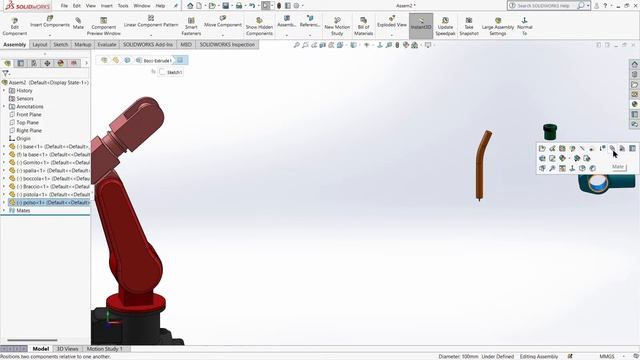Click the New document icon
Image resolution: width=640 pixels, height=360 pixels.
(199, 6)
